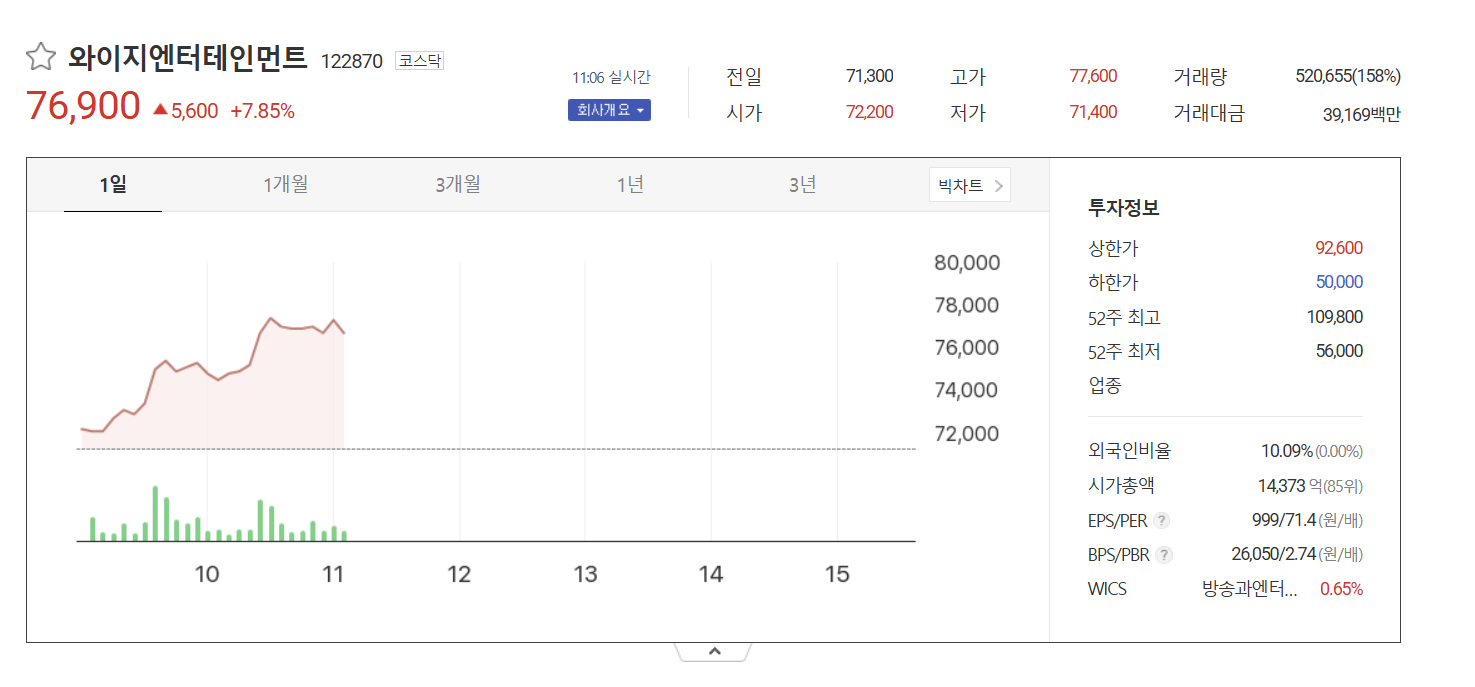Click the 14 o'clock time axis label
Screen dimensions: 1475x687
point(711,574)
